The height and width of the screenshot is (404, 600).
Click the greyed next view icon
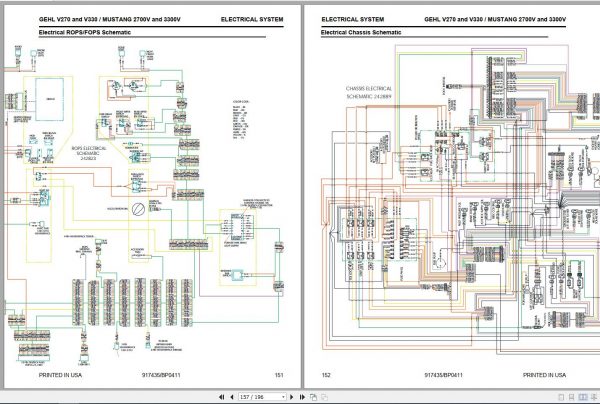[324, 397]
